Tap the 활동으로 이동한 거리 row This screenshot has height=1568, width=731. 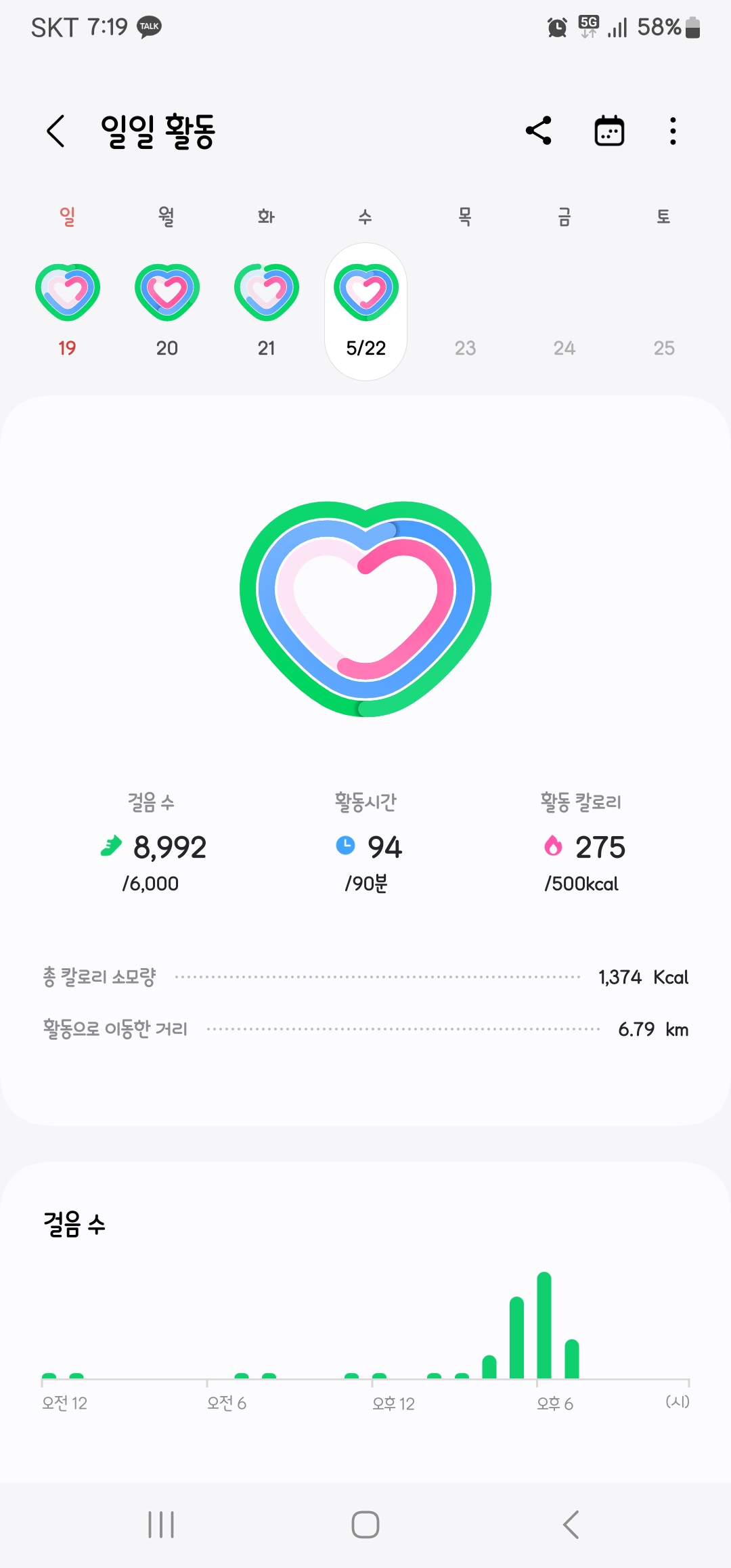[365, 1029]
